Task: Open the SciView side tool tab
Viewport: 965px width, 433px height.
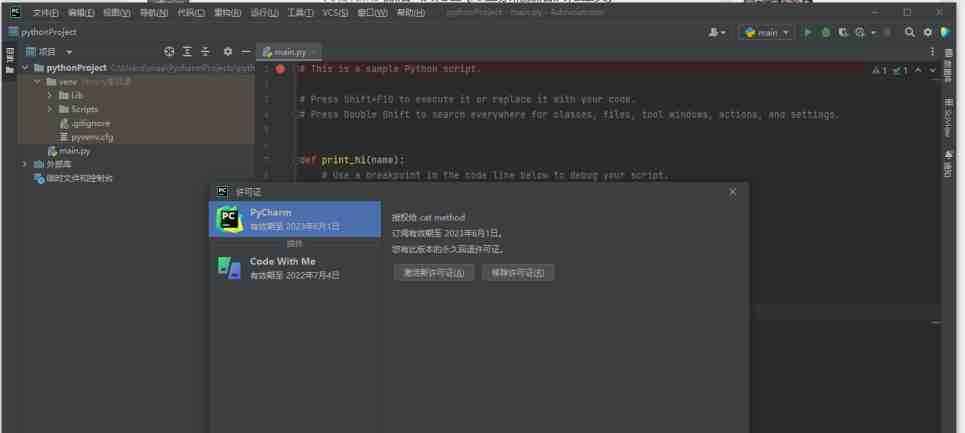Action: 948,117
